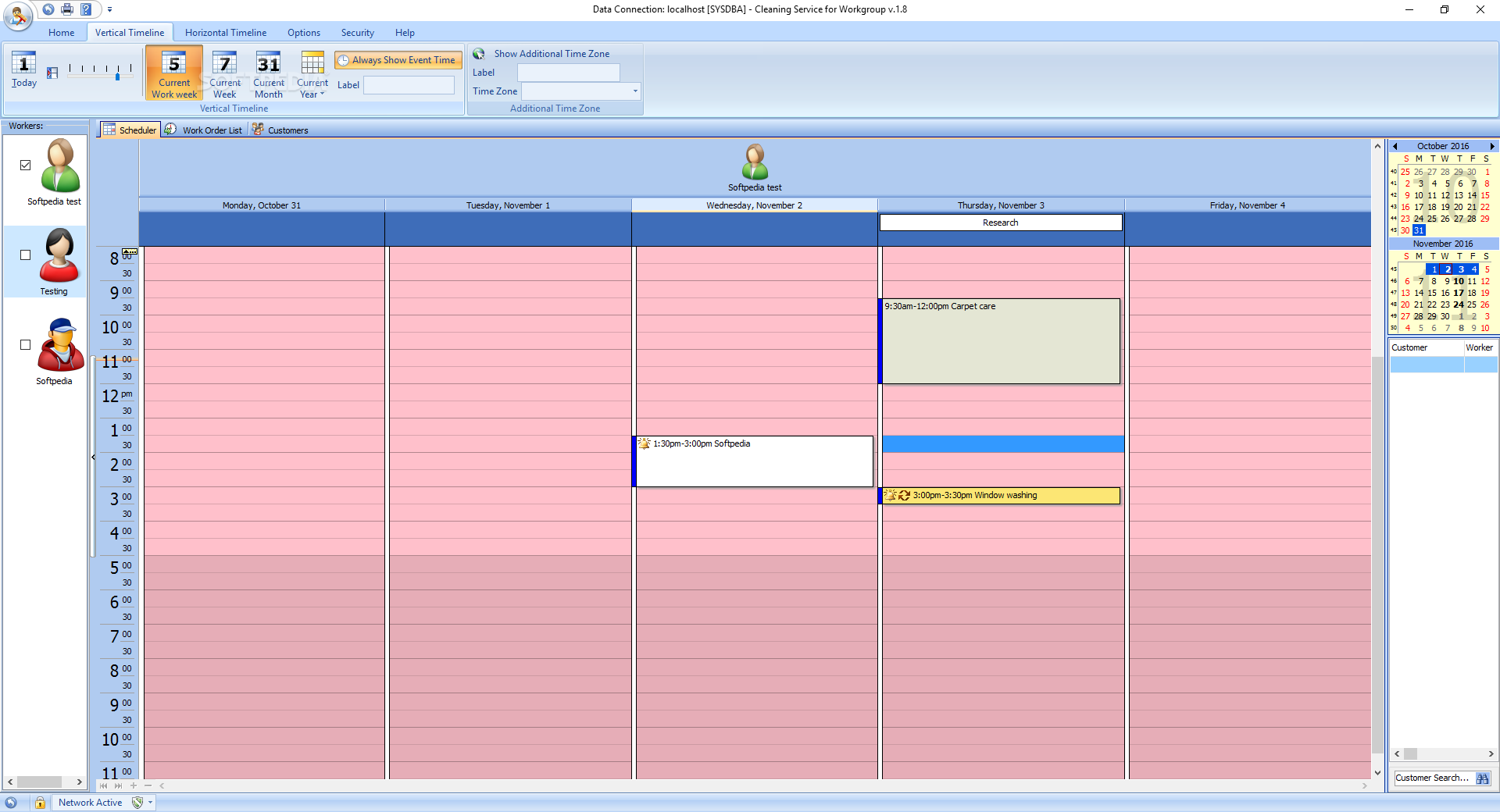Click the recurrence icon on Window washing event
Image resolution: width=1500 pixels, height=812 pixels.
[905, 495]
